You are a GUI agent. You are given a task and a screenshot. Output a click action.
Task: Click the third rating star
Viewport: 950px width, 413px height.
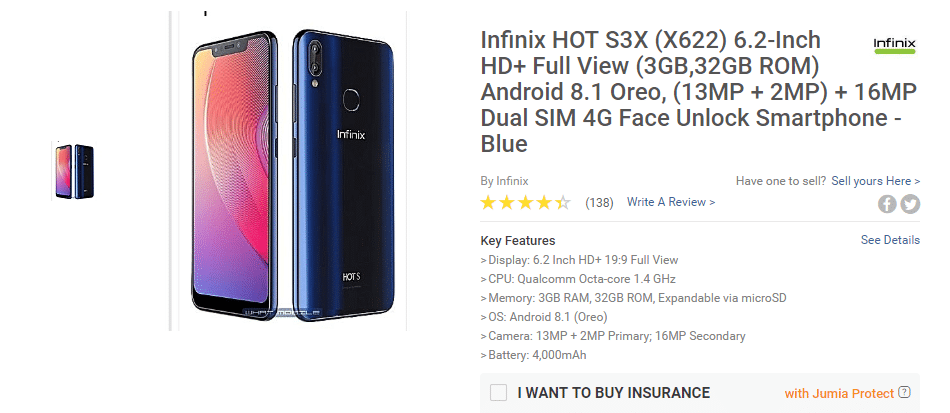(x=525, y=202)
